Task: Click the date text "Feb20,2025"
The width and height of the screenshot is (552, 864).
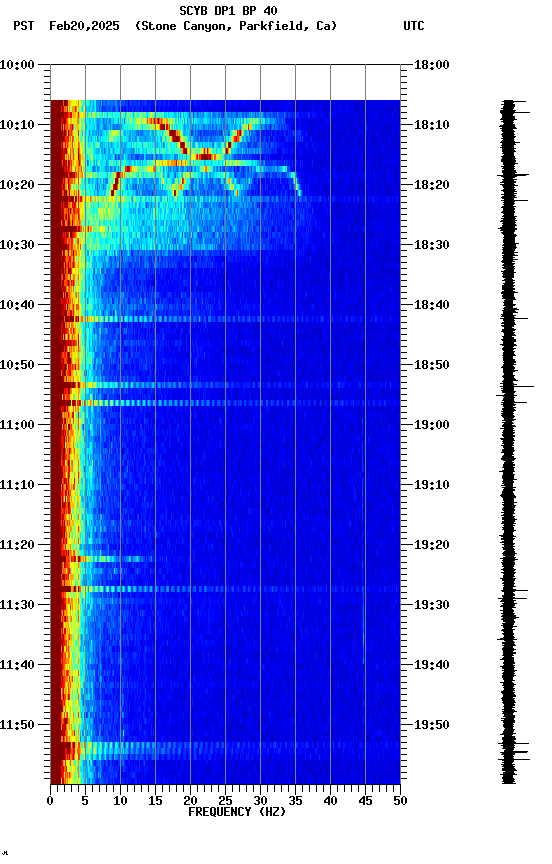Action: [x=84, y=26]
